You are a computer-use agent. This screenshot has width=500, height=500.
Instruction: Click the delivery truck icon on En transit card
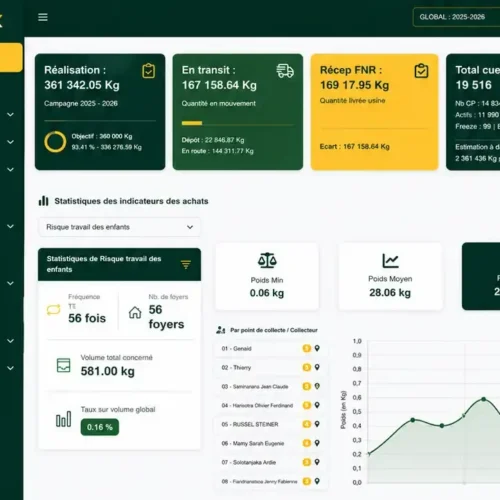(285, 71)
